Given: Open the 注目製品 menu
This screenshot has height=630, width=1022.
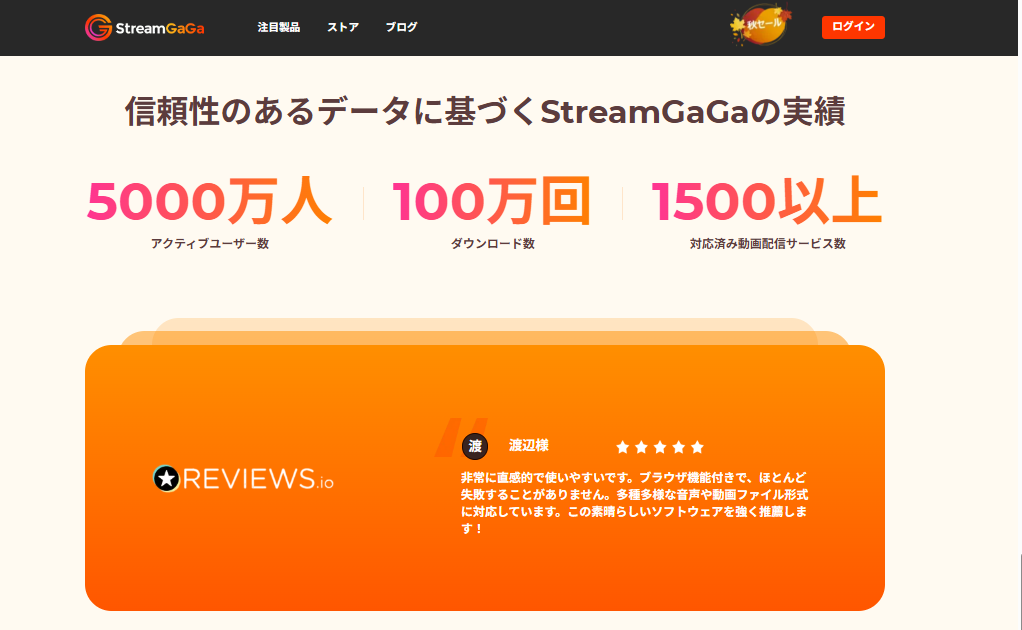Looking at the screenshot, I should pyautogui.click(x=278, y=27).
